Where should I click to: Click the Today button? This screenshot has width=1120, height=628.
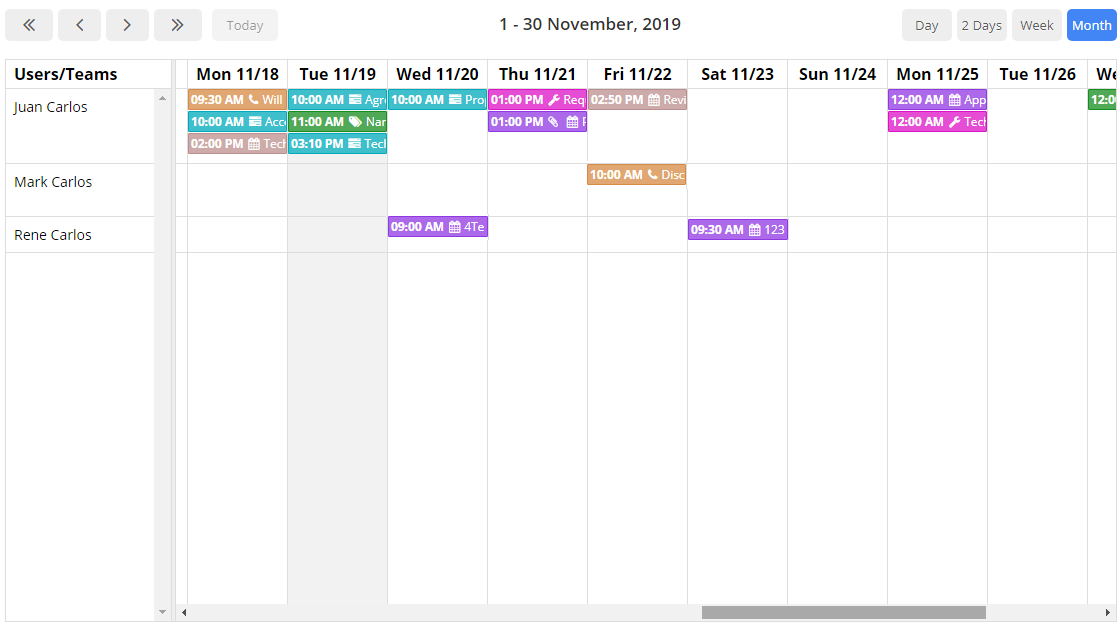245,26
